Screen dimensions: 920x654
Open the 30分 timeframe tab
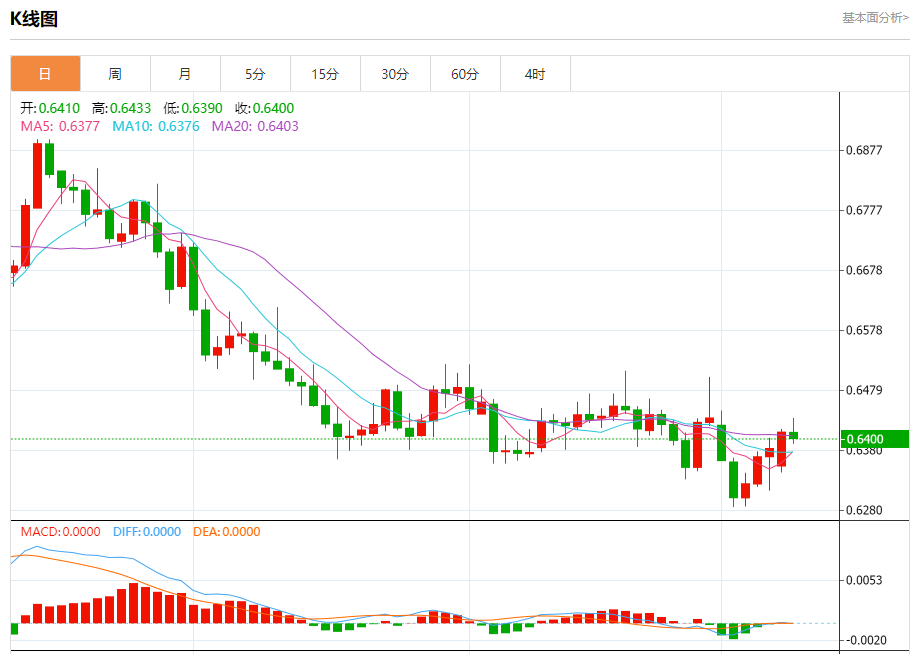click(395, 74)
